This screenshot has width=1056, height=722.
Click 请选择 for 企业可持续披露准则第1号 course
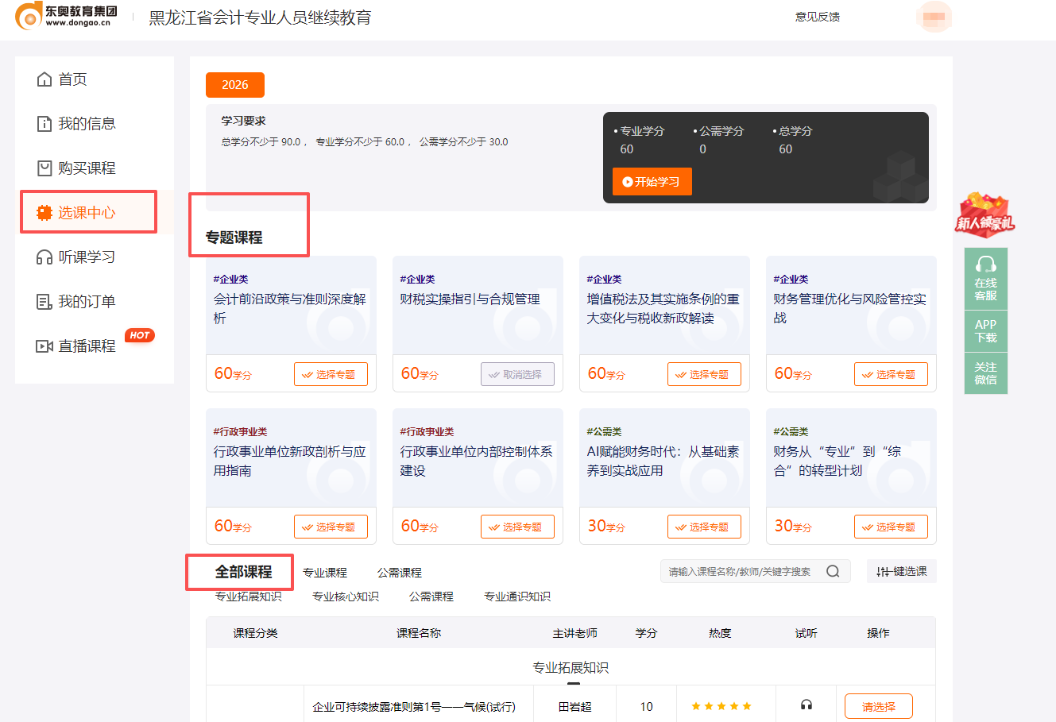click(878, 707)
